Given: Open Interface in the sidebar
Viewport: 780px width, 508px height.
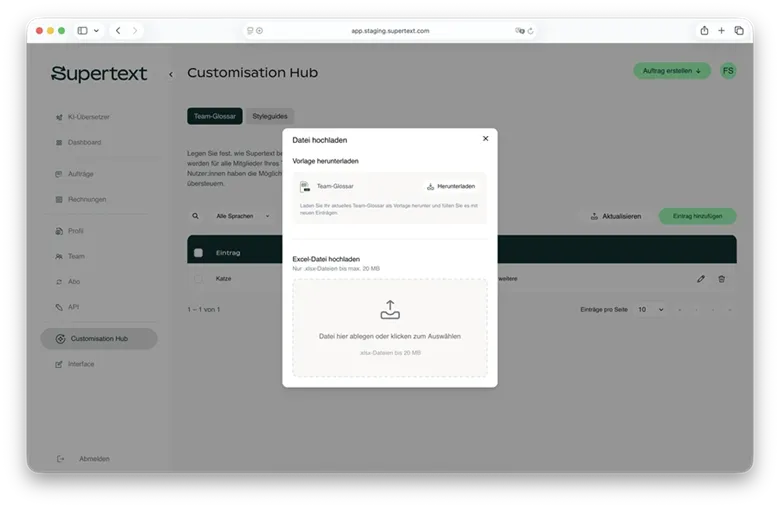Looking at the screenshot, I should [75, 364].
